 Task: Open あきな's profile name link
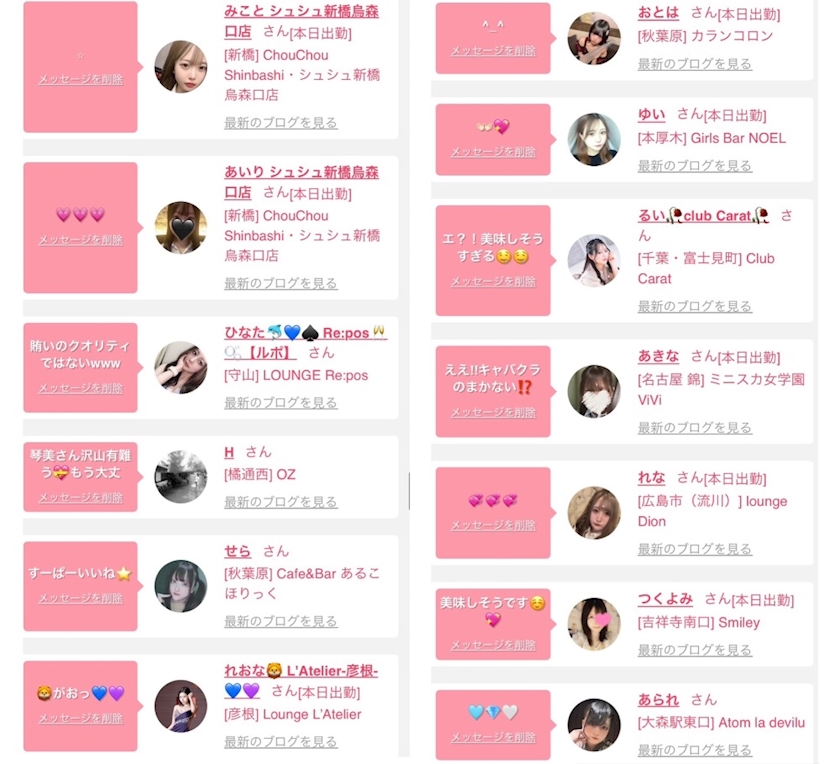pos(658,356)
